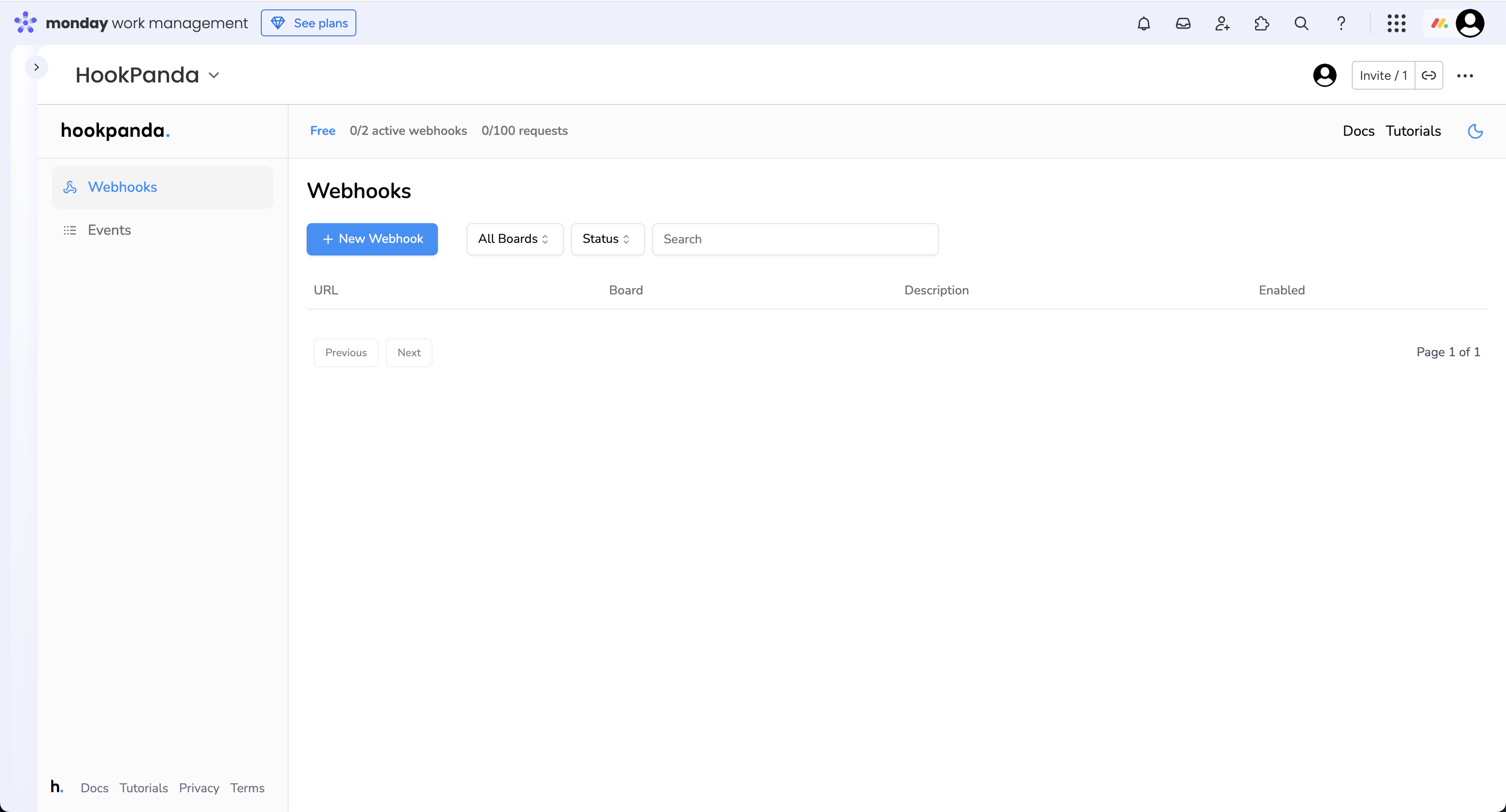1506x812 pixels.
Task: Toggle dark mode with the moon icon
Action: [1476, 131]
